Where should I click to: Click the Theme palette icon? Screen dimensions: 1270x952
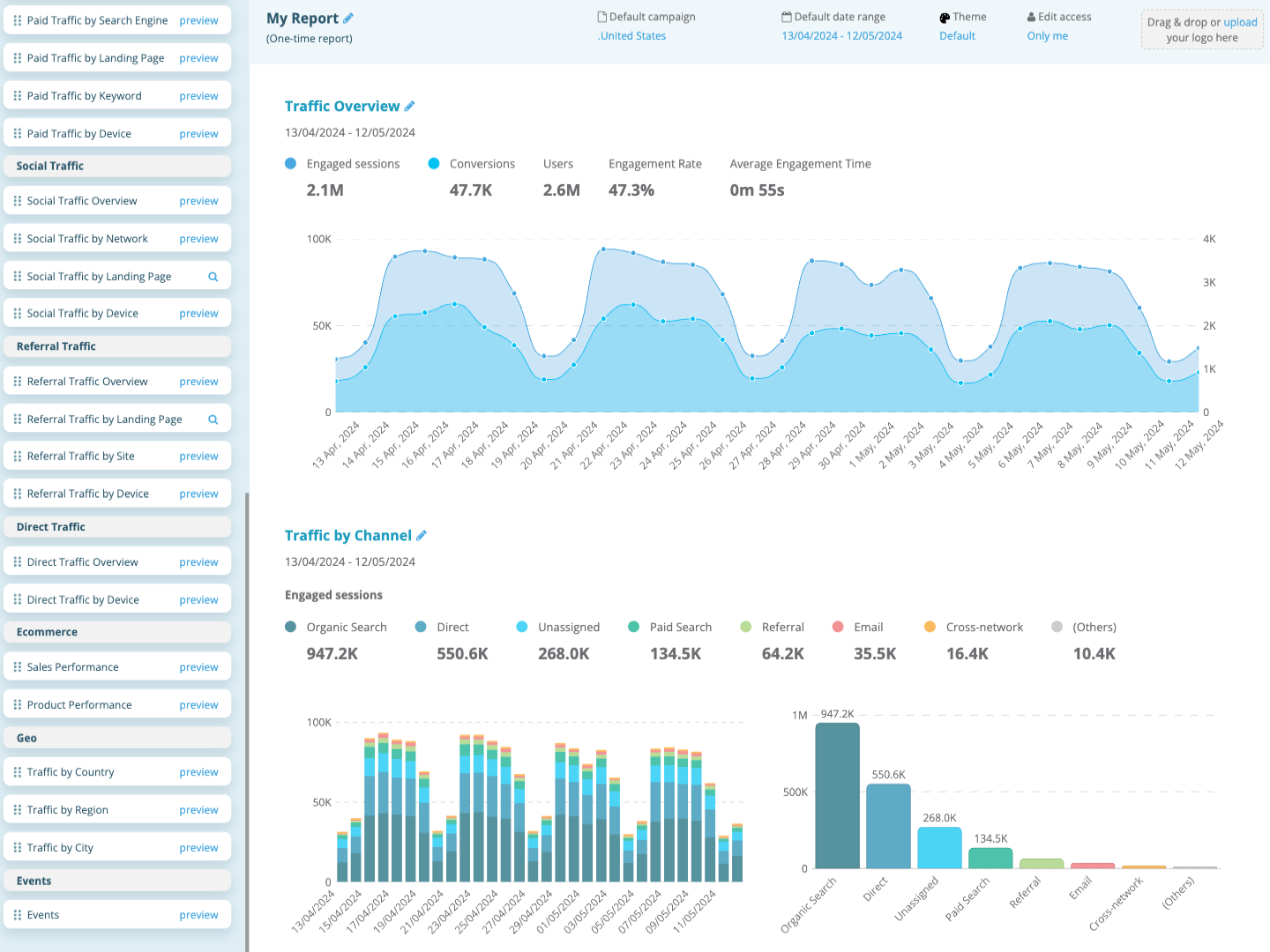pyautogui.click(x=945, y=18)
